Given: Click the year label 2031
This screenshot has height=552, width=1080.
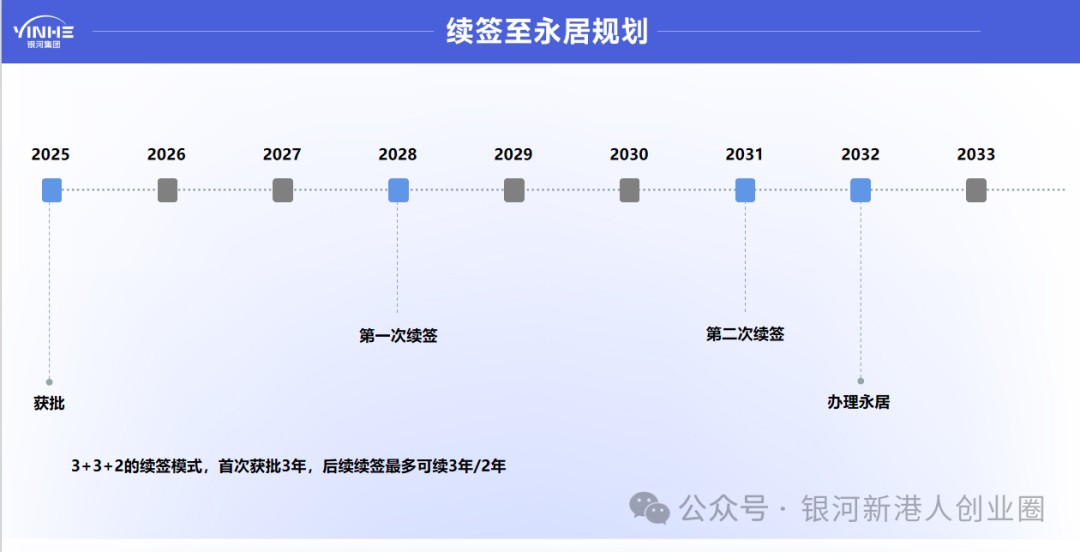Looking at the screenshot, I should tap(744, 154).
